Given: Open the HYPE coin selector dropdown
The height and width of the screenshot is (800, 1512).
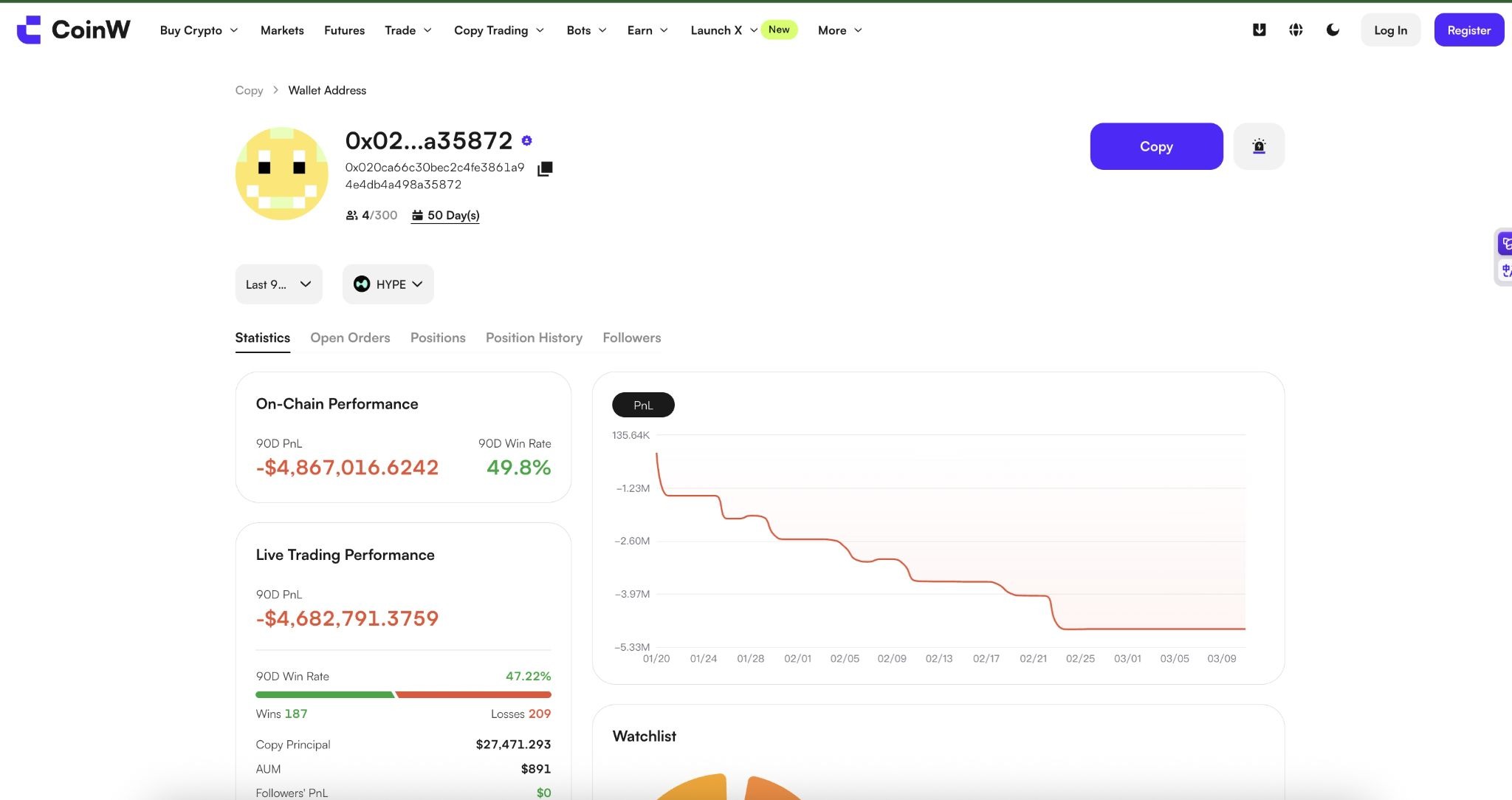Looking at the screenshot, I should click(388, 284).
